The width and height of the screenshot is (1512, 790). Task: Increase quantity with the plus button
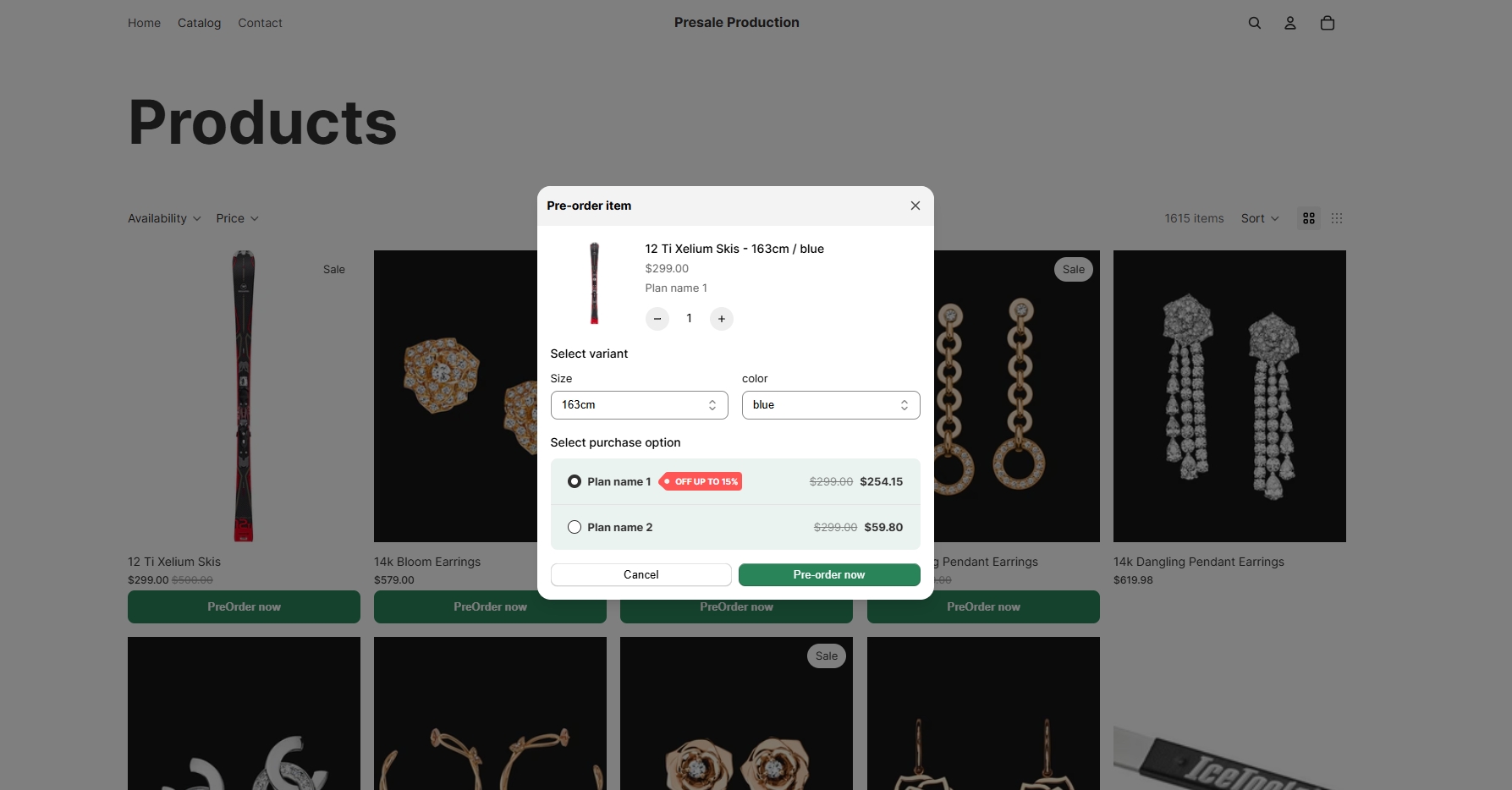(722, 319)
